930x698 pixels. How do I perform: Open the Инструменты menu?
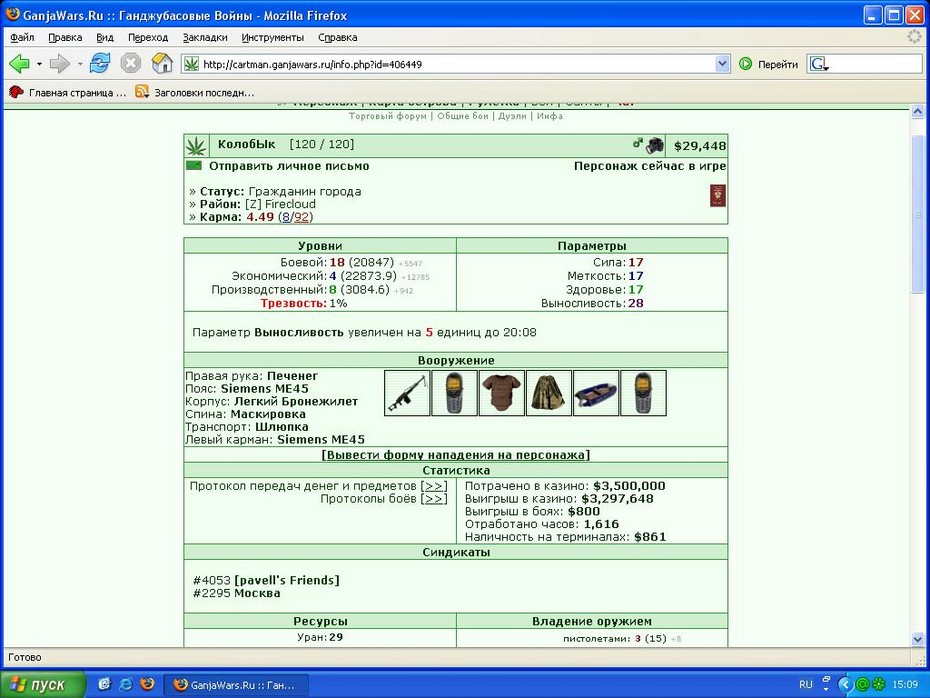point(272,37)
